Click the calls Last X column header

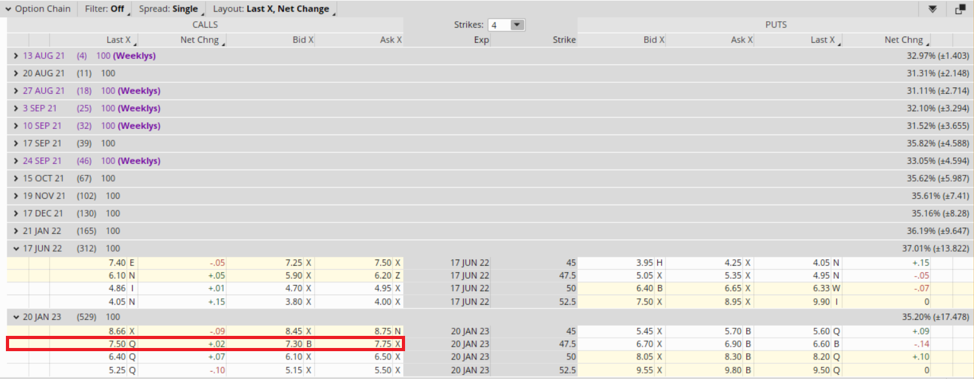coord(119,40)
